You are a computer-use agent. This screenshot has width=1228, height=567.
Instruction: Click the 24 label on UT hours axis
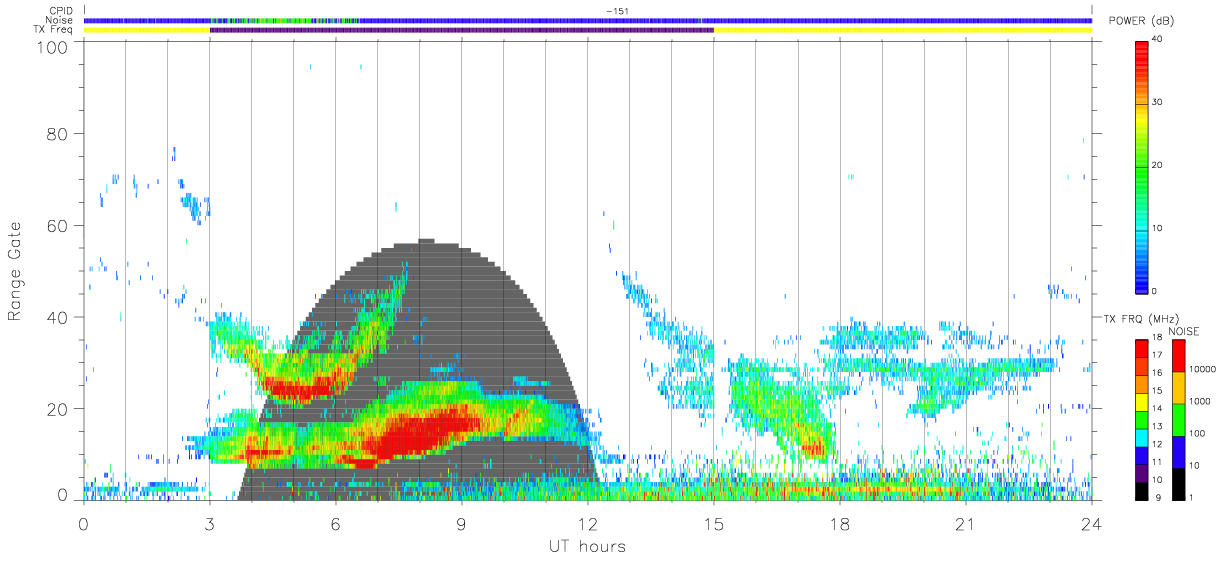(1092, 523)
